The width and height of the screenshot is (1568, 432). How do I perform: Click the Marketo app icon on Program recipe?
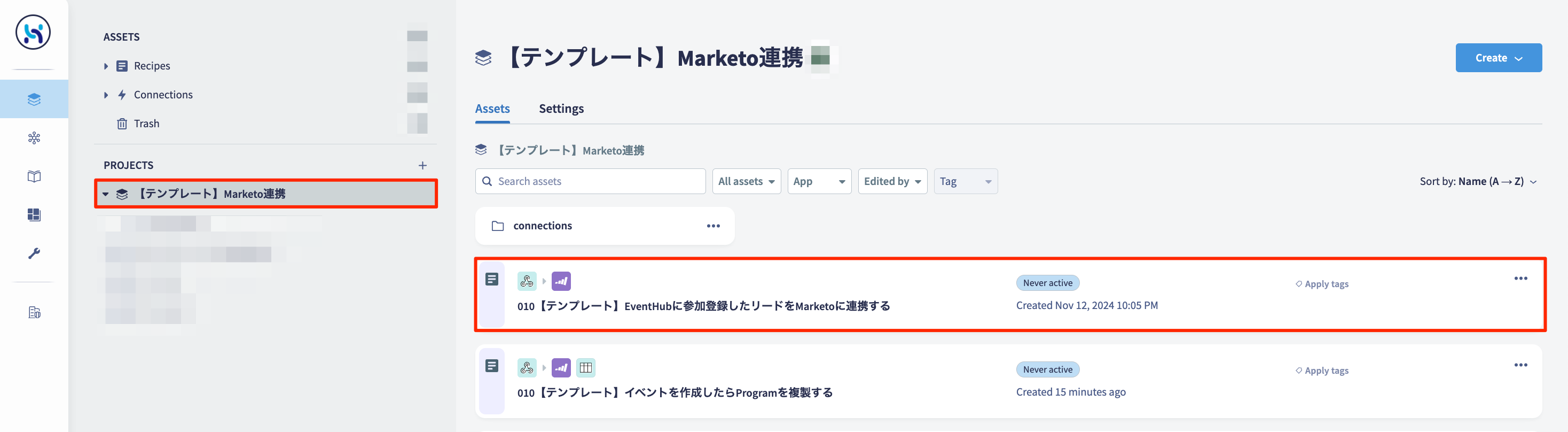[x=561, y=367]
